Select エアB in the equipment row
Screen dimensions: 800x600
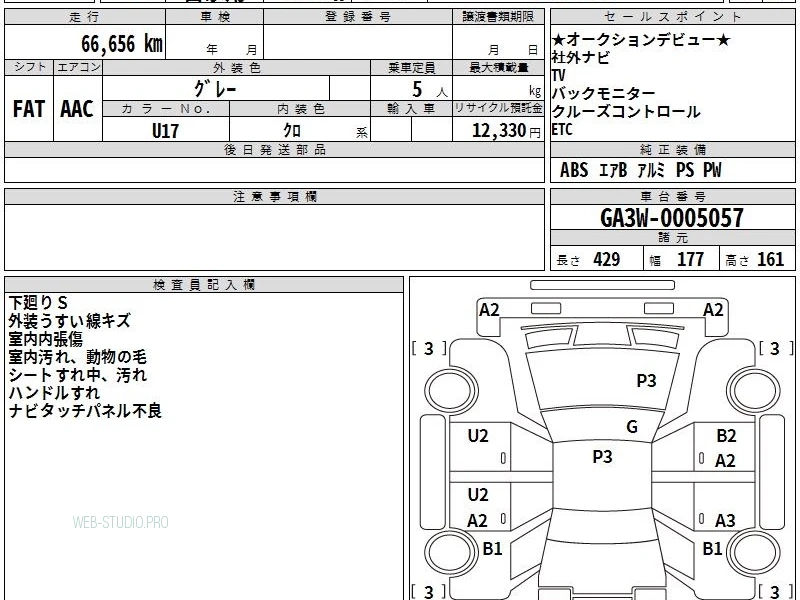(613, 170)
